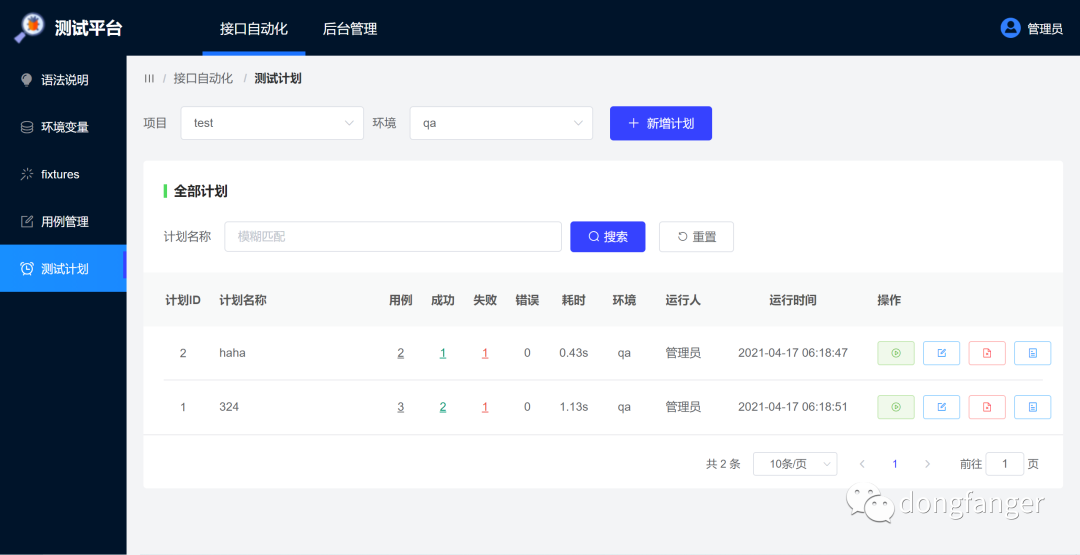Viewport: 1080px width, 555px height.
Task: Click the 测试平台 title text
Action: coord(88,28)
